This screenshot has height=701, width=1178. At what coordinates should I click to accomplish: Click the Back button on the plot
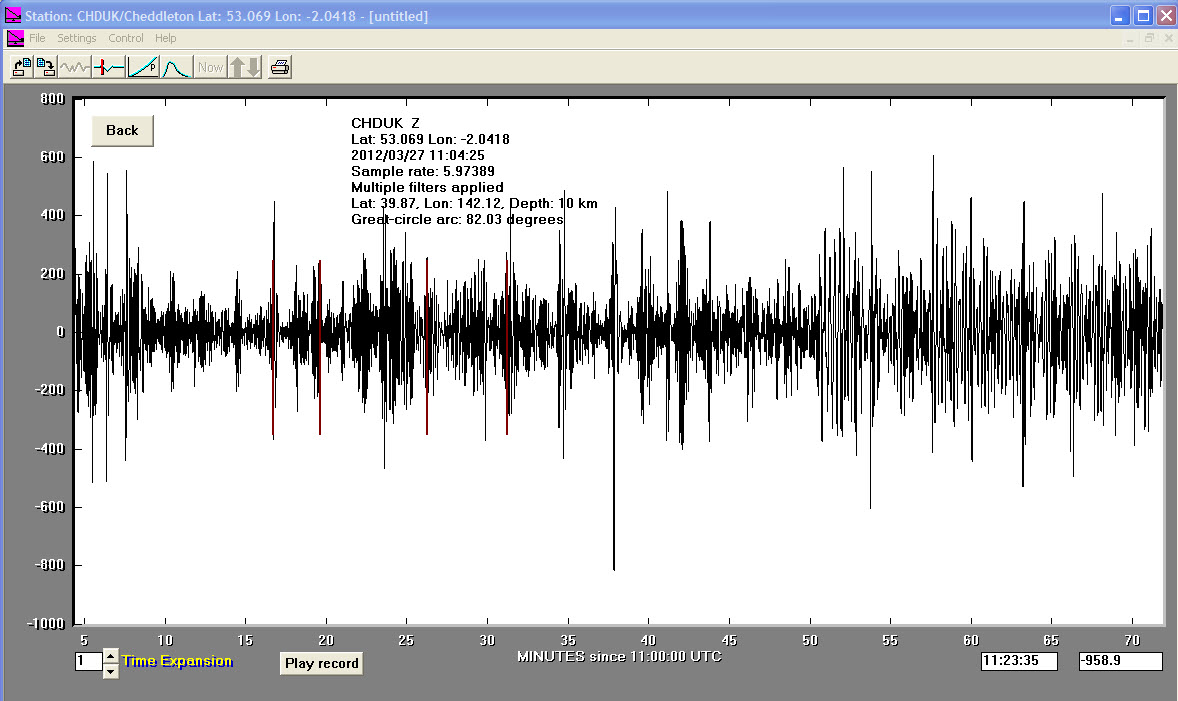click(122, 131)
